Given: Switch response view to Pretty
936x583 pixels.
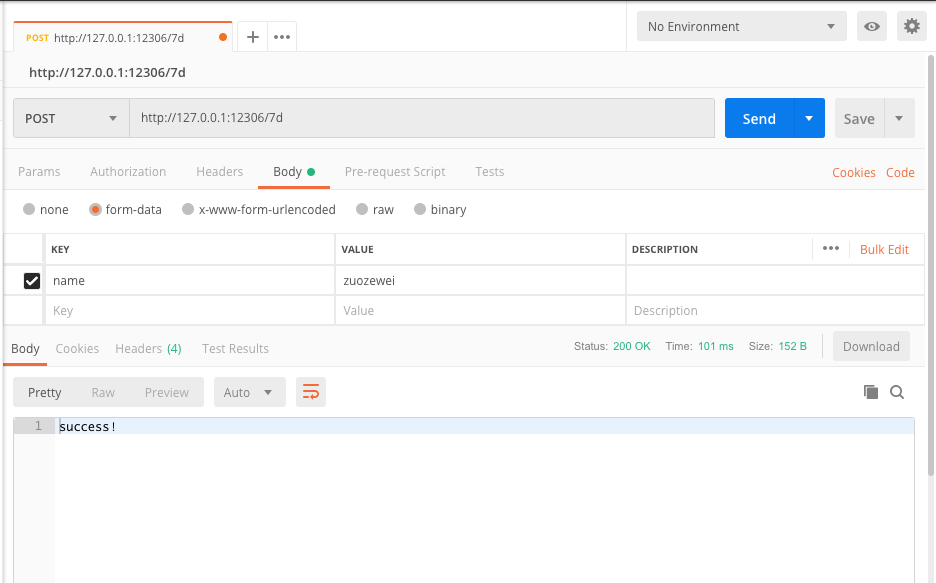Looking at the screenshot, I should (45, 392).
